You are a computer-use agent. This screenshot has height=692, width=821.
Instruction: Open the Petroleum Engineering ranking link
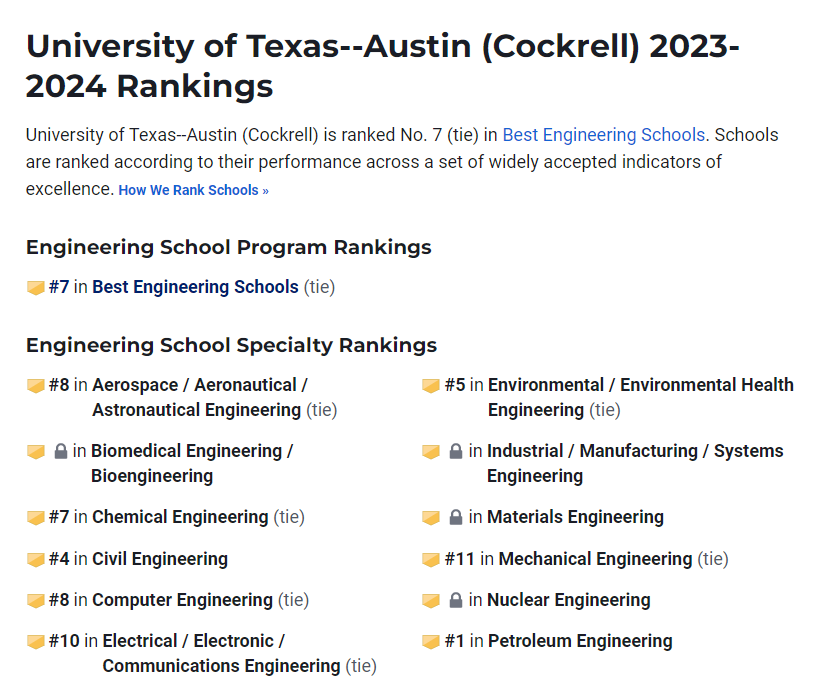pos(580,641)
